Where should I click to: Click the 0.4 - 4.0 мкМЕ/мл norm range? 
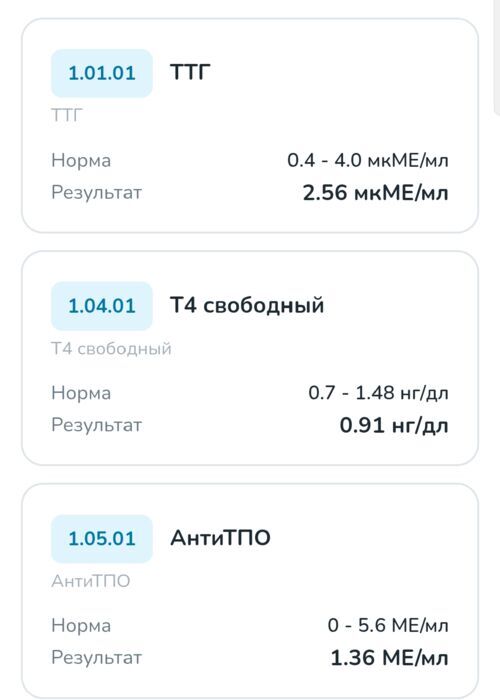click(368, 160)
